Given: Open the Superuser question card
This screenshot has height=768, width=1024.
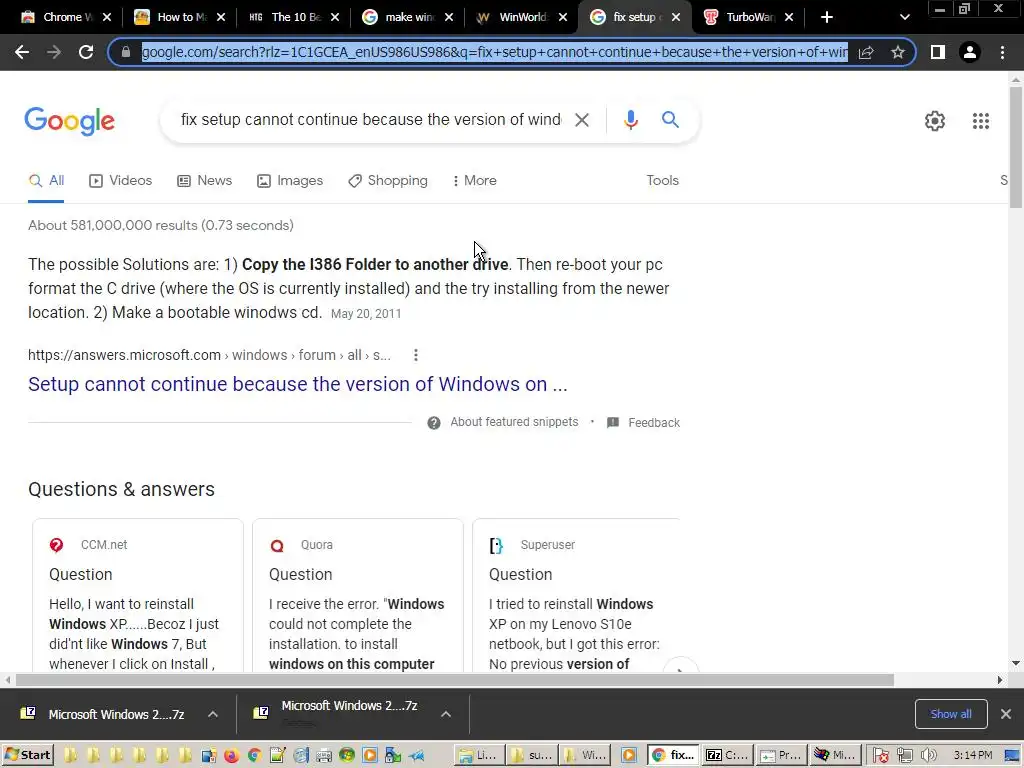Looking at the screenshot, I should tap(577, 596).
